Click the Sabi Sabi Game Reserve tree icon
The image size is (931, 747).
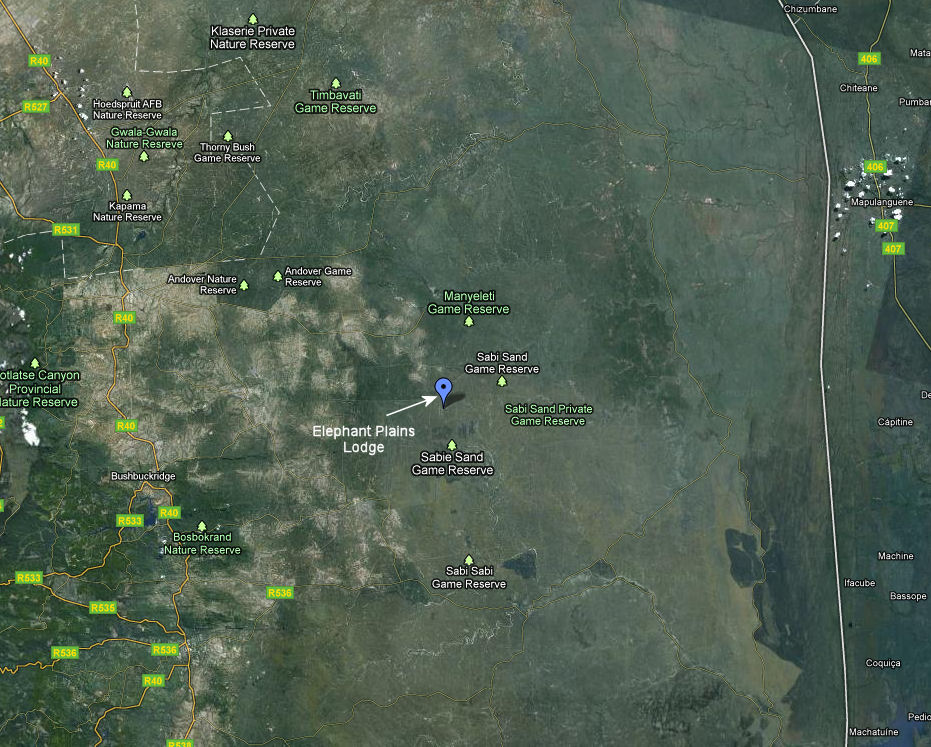tap(468, 560)
